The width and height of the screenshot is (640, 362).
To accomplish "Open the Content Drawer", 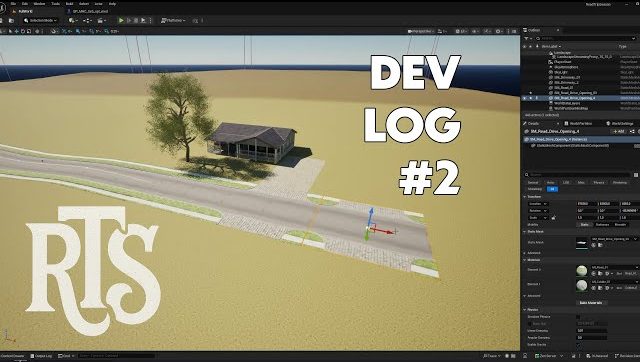I will point(13,356).
